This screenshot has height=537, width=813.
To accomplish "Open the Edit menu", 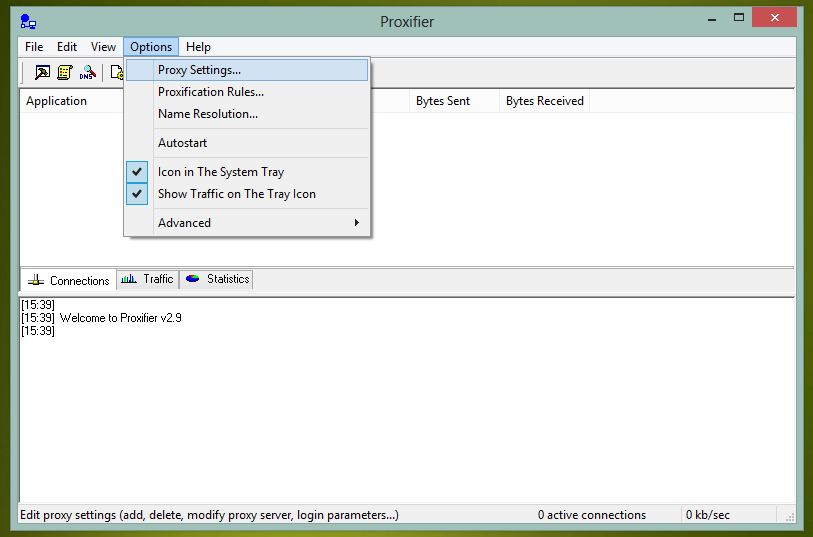I will click(67, 47).
